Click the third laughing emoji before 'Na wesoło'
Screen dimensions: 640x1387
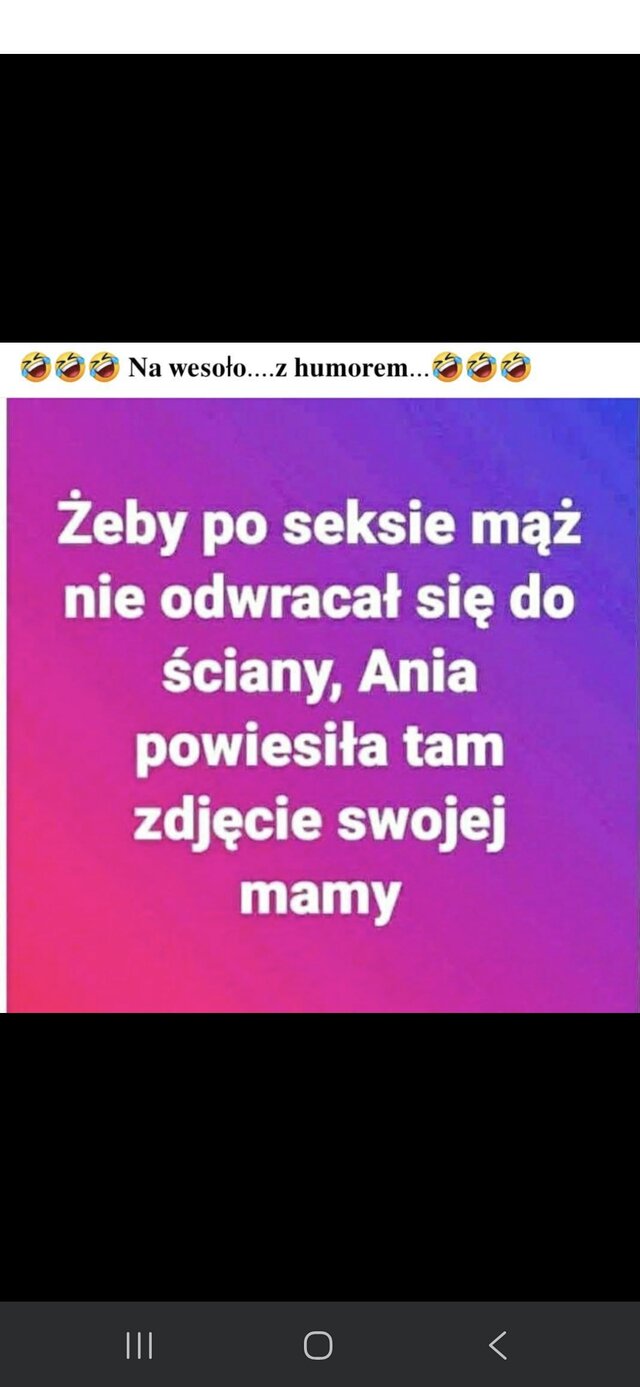tap(104, 368)
